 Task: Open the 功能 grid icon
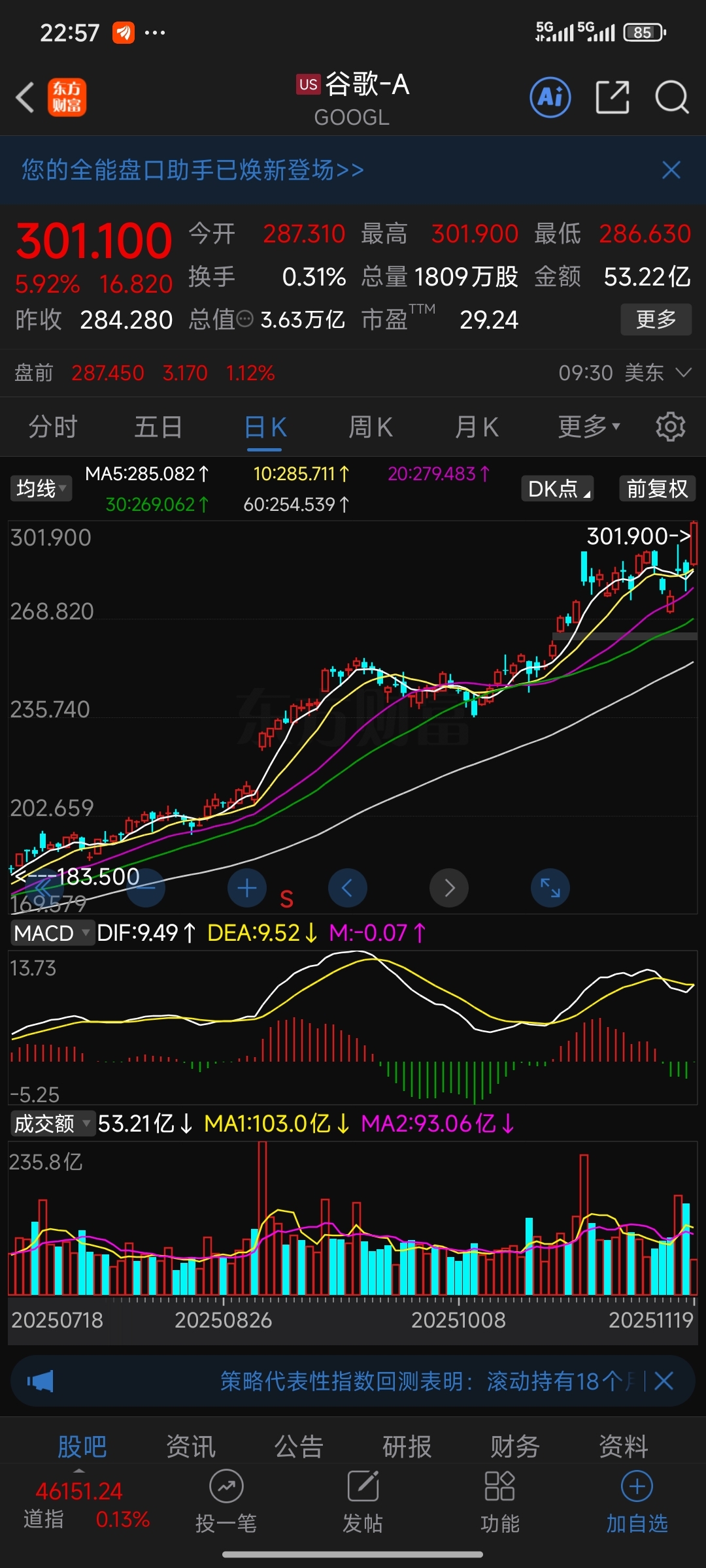(x=500, y=1502)
